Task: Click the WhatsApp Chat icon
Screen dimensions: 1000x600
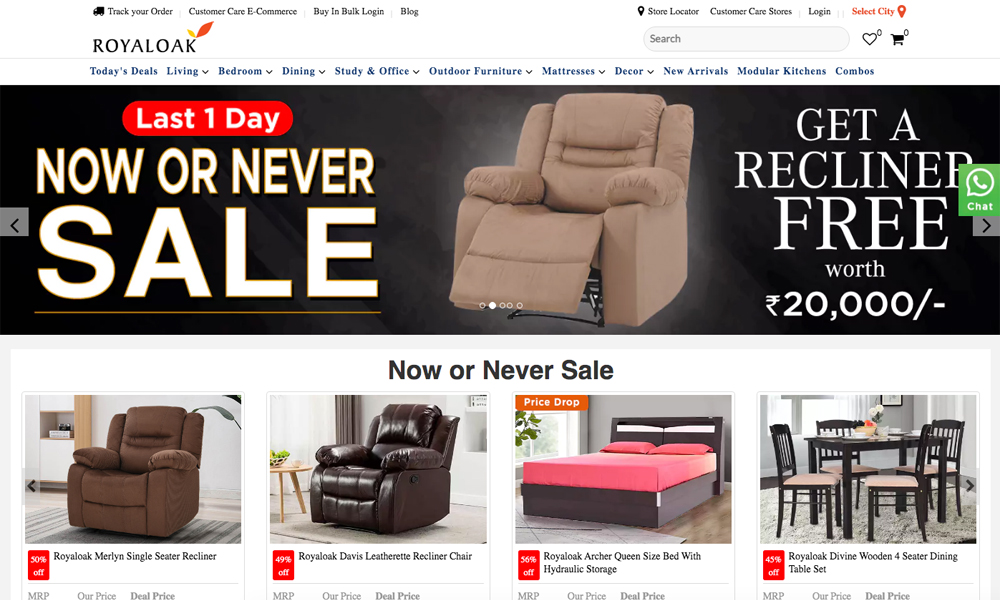Action: [979, 189]
